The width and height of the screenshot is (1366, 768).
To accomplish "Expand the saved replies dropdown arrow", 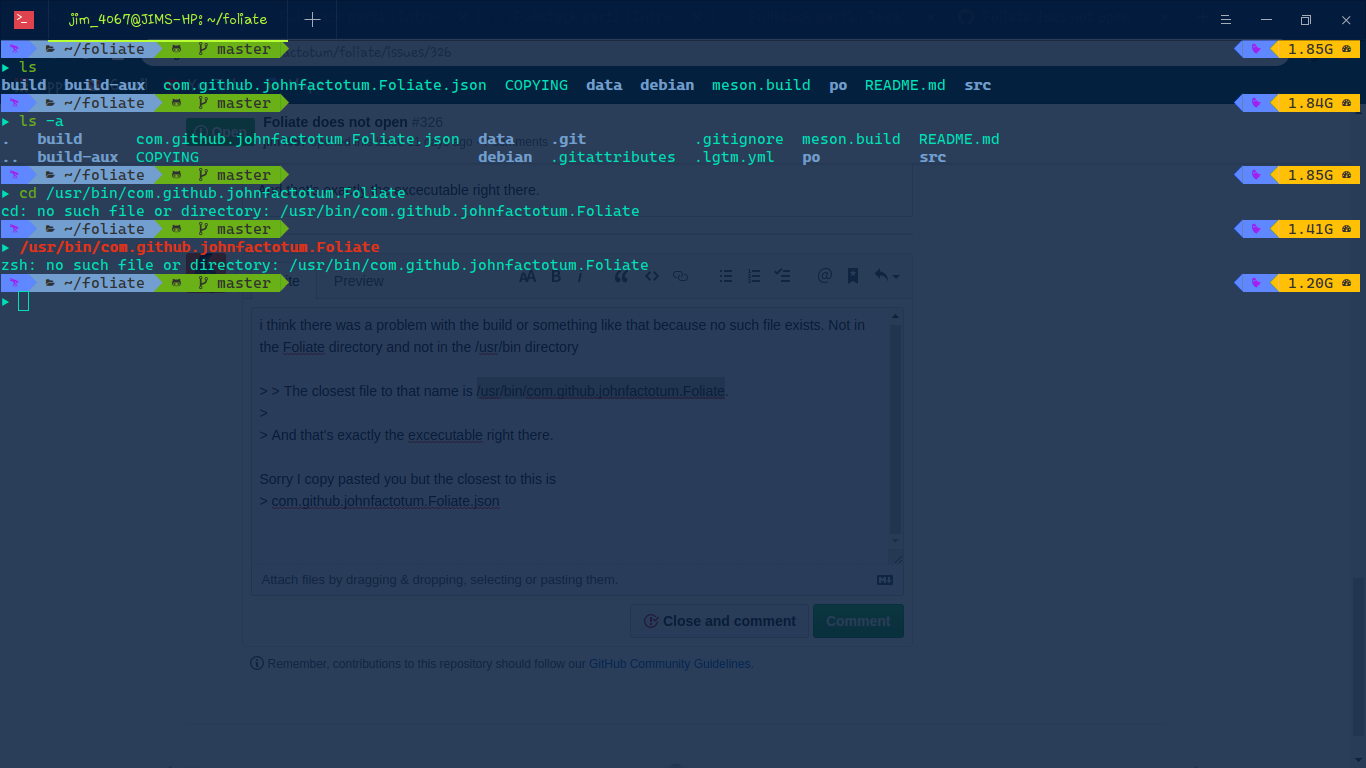I will coord(894,276).
